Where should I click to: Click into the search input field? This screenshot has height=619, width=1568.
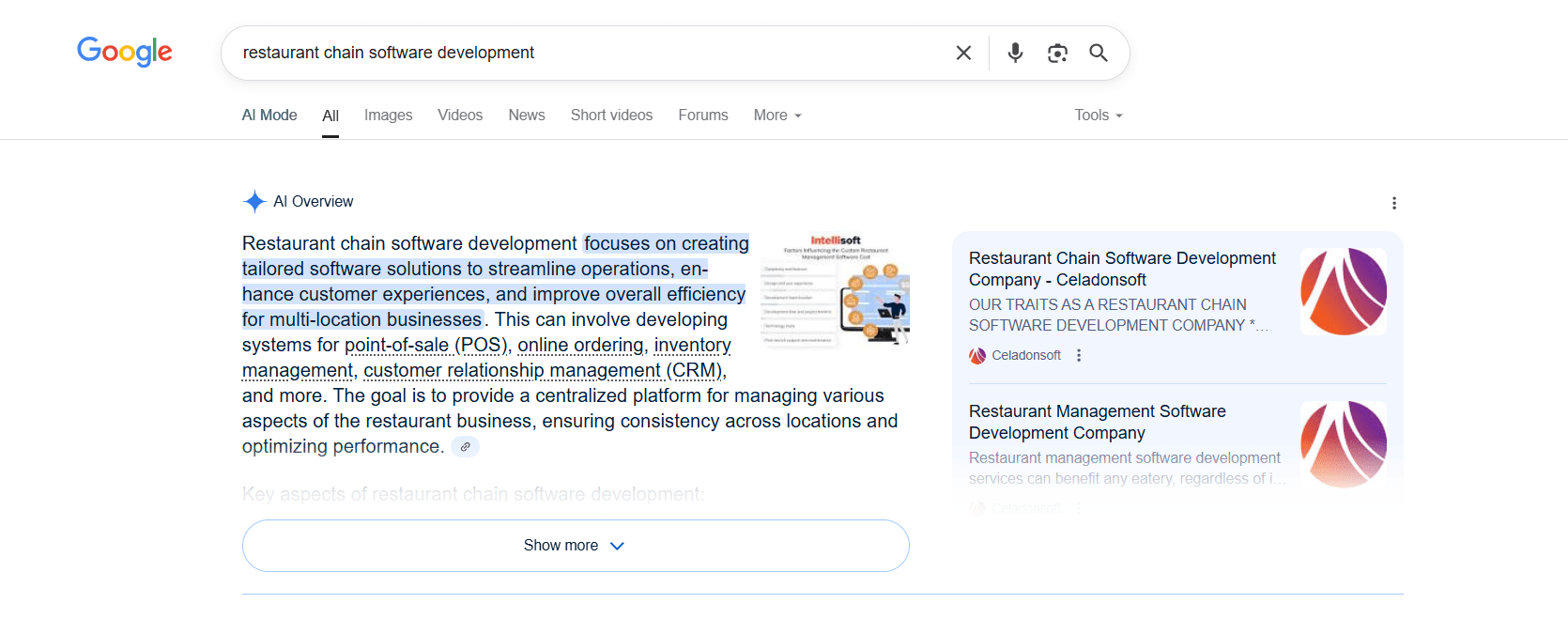coord(592,53)
